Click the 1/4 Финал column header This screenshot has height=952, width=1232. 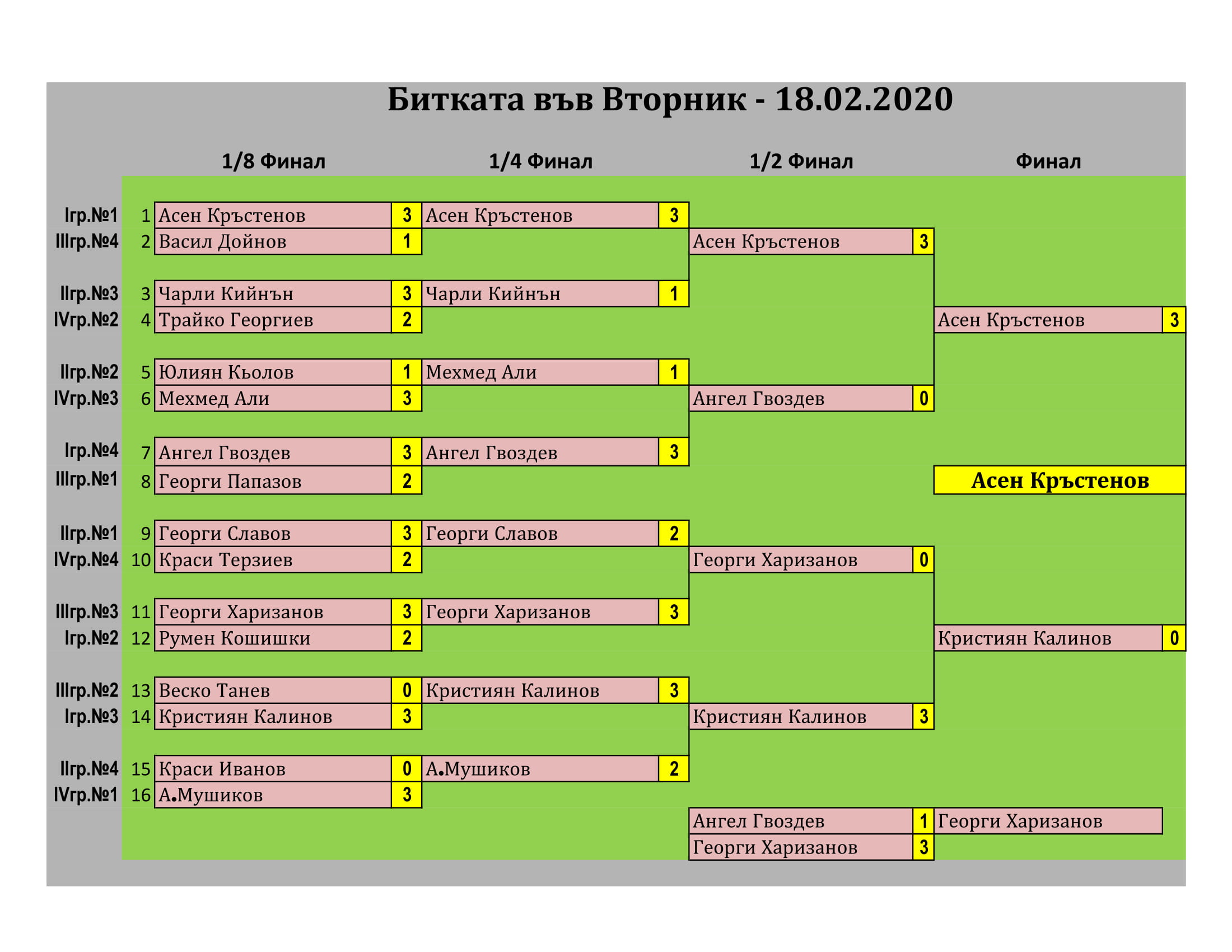point(540,161)
